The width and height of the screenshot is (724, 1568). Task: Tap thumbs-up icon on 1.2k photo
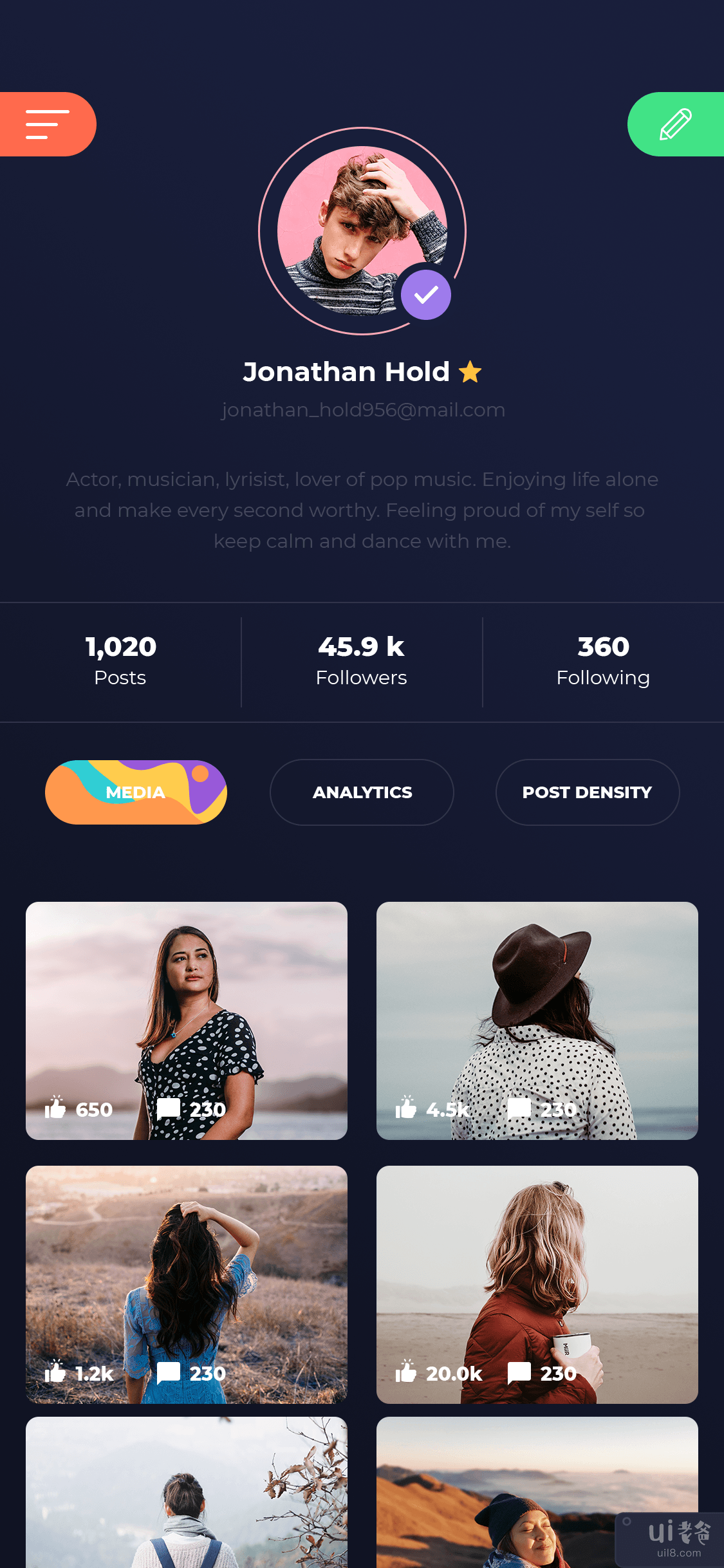55,1371
